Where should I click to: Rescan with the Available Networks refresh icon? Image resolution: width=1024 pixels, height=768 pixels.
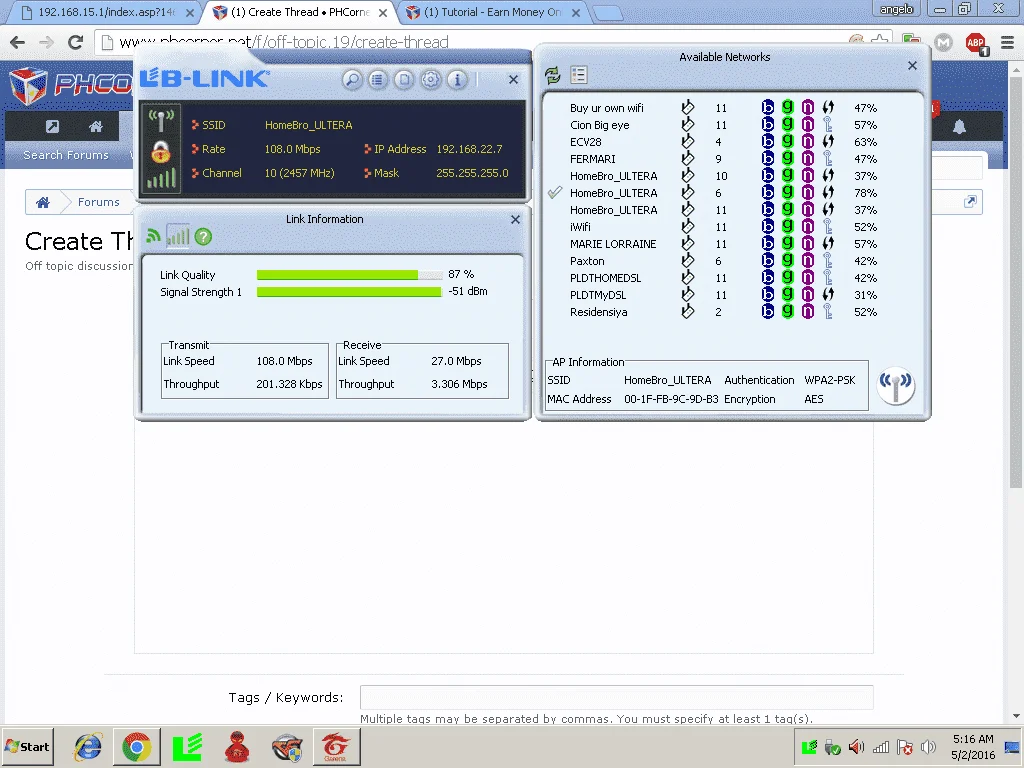click(x=553, y=75)
